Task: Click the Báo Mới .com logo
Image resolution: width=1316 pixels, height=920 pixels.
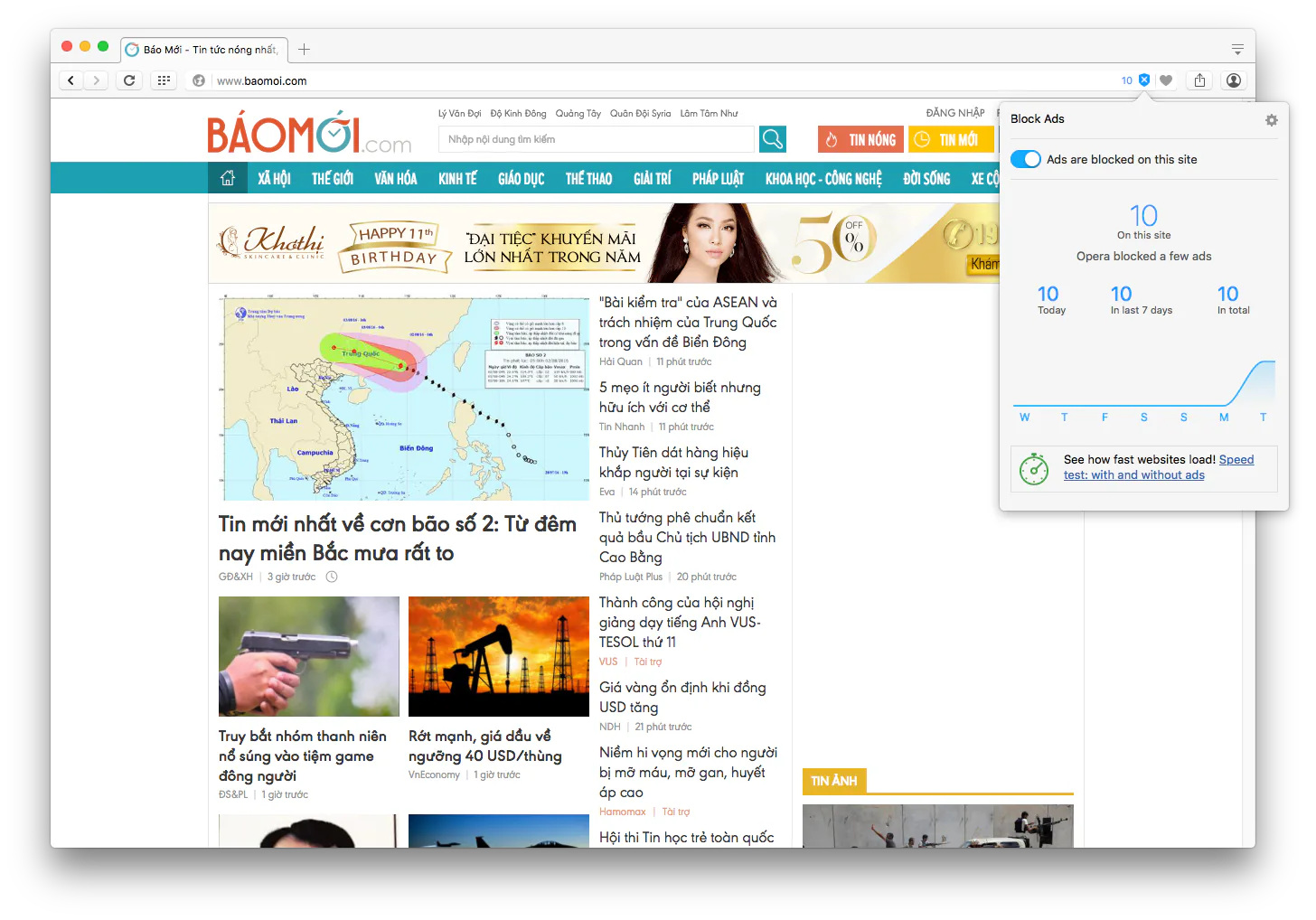Action: point(309,134)
